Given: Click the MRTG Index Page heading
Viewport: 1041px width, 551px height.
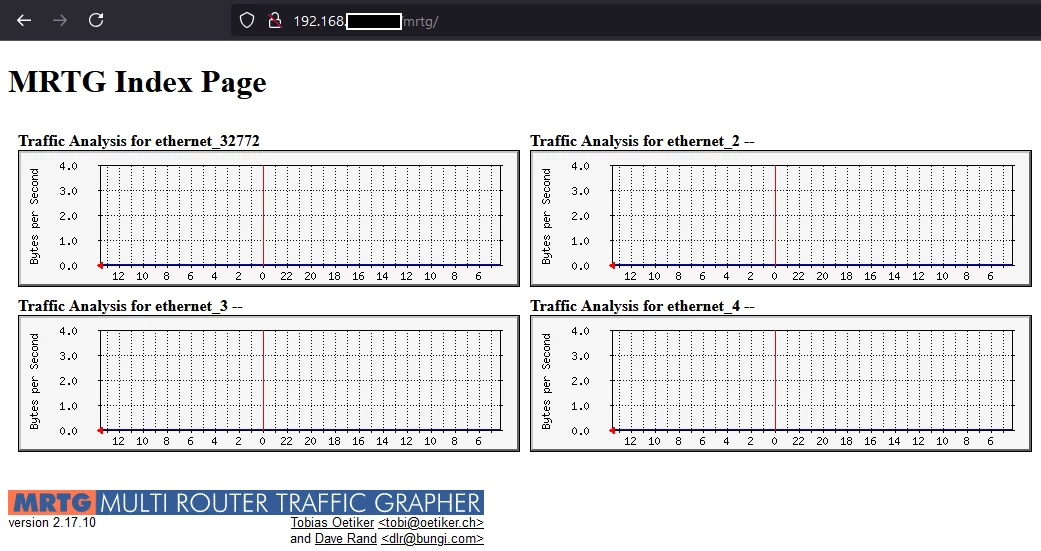Looking at the screenshot, I should pos(137,82).
